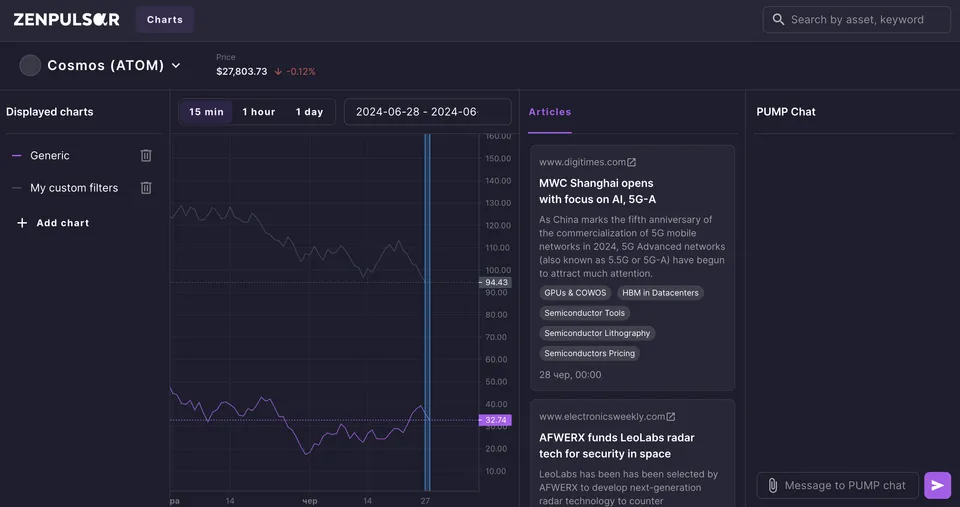
Task: Delete the Generic chart with trash icon
Action: pyautogui.click(x=146, y=156)
